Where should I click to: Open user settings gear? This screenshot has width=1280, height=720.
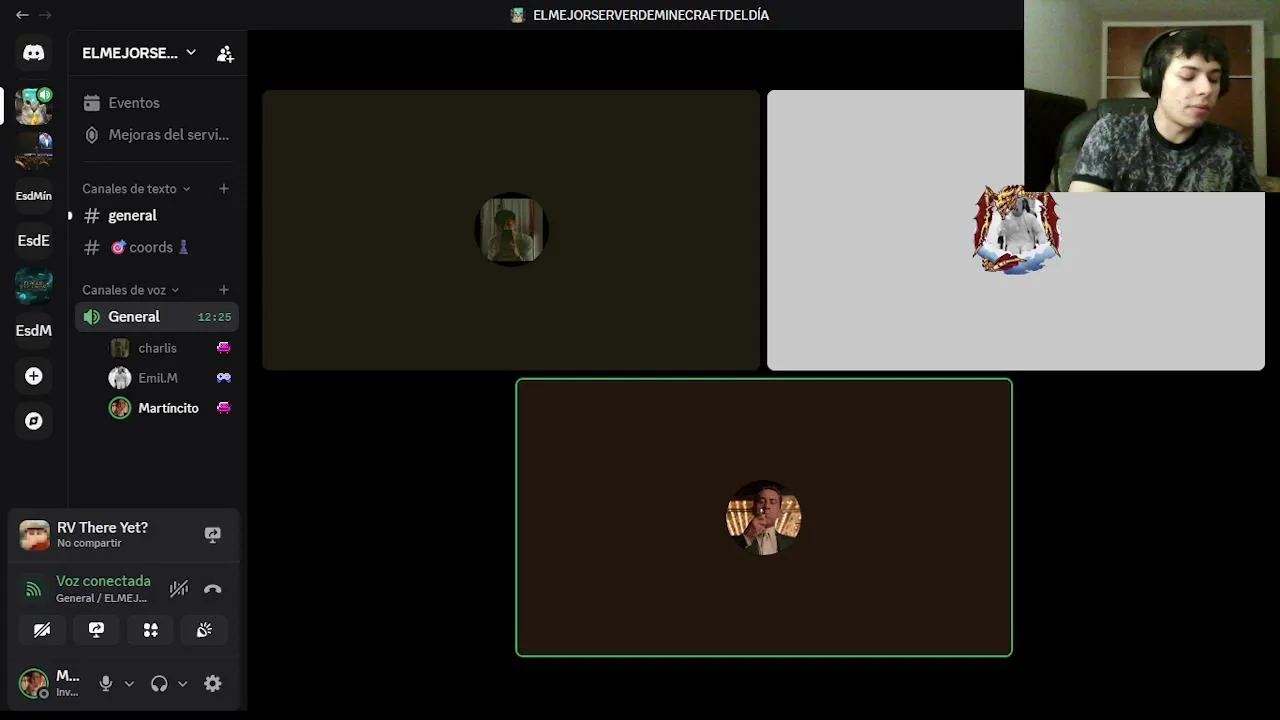[x=212, y=684]
